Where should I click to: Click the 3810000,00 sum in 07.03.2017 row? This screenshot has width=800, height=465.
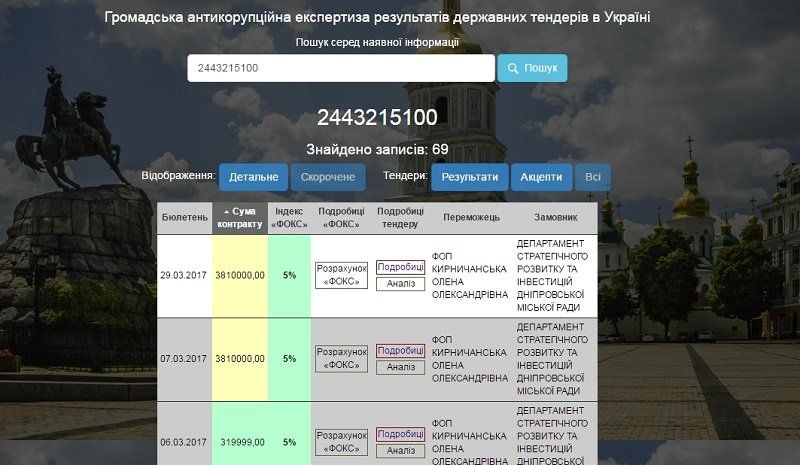[x=240, y=359]
